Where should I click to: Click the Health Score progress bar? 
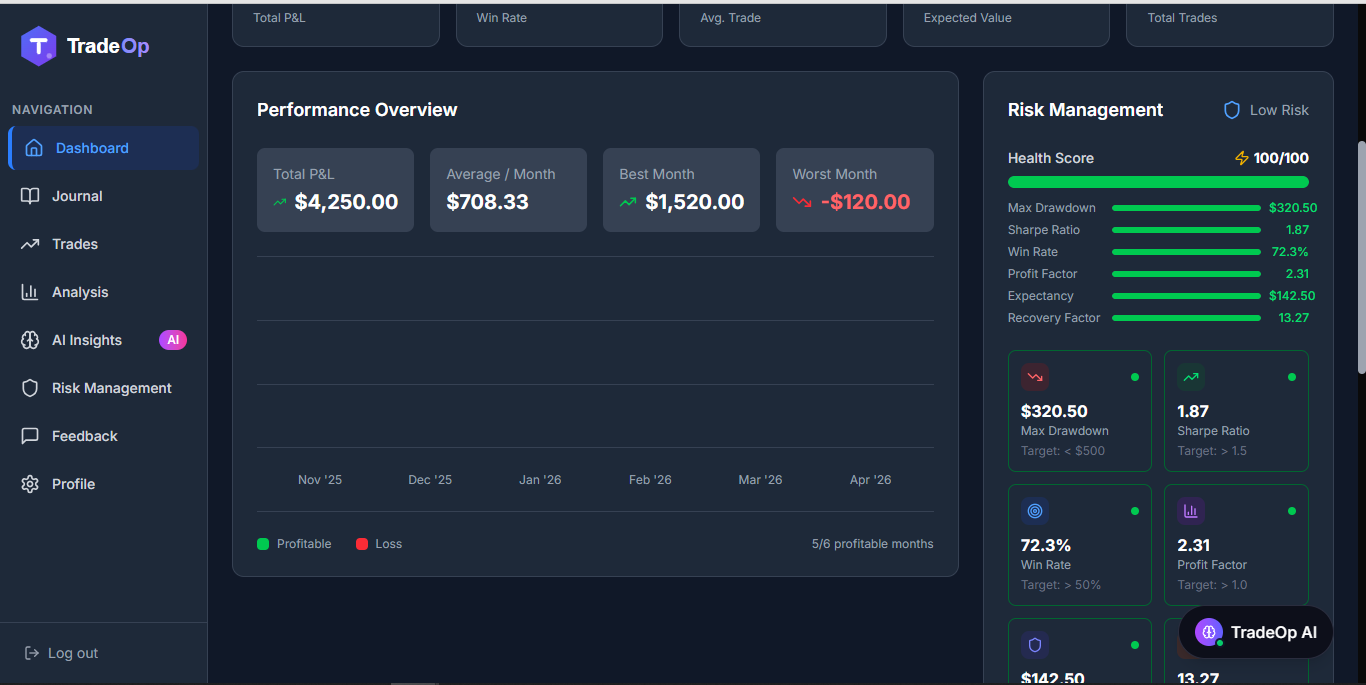click(1158, 182)
